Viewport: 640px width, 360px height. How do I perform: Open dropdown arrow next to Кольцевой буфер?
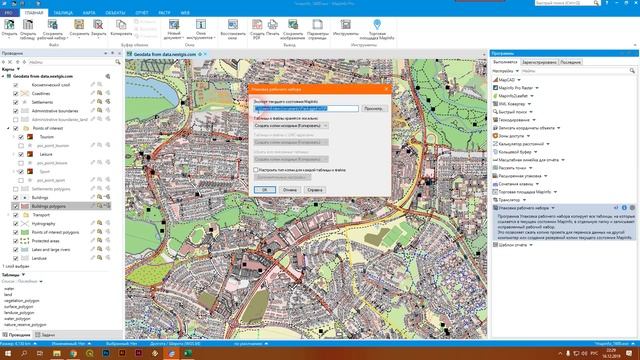[x=536, y=152]
